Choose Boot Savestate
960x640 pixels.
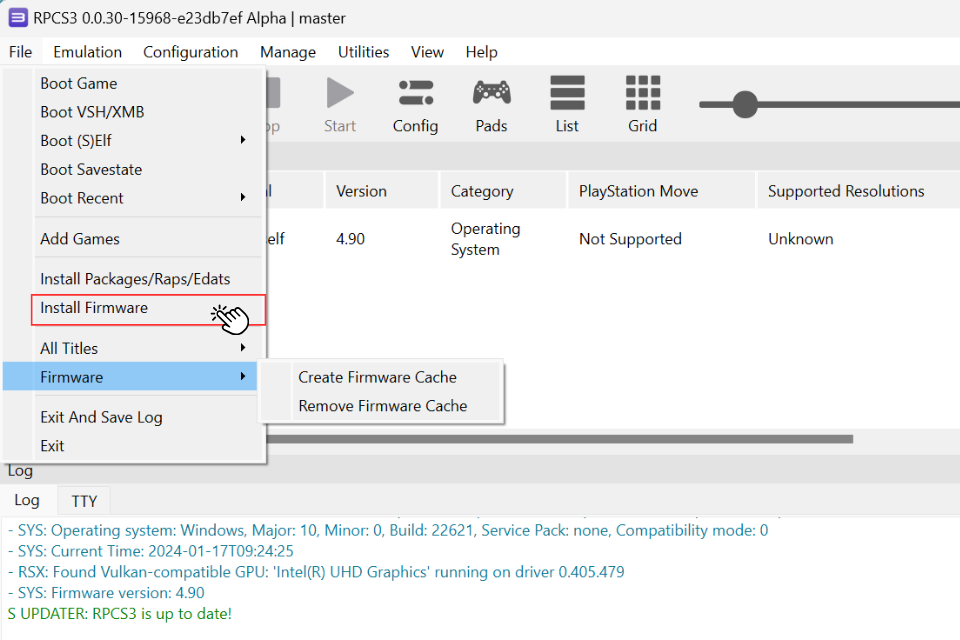point(149,170)
